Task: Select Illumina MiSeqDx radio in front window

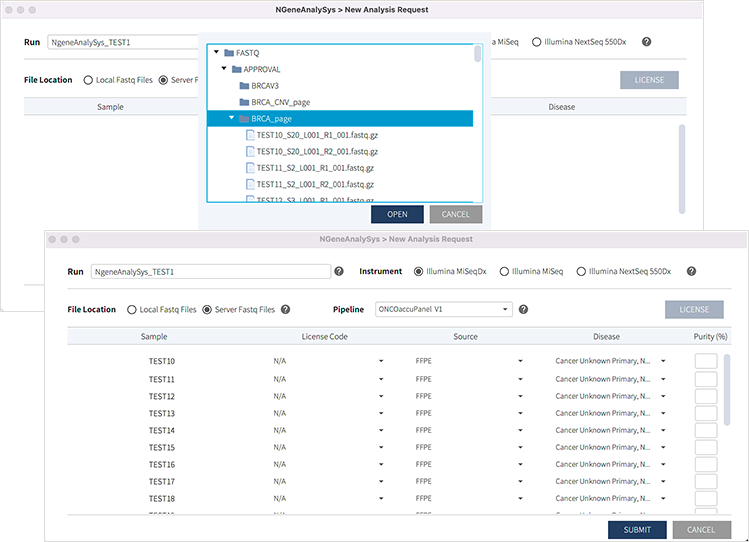Action: pos(418,271)
